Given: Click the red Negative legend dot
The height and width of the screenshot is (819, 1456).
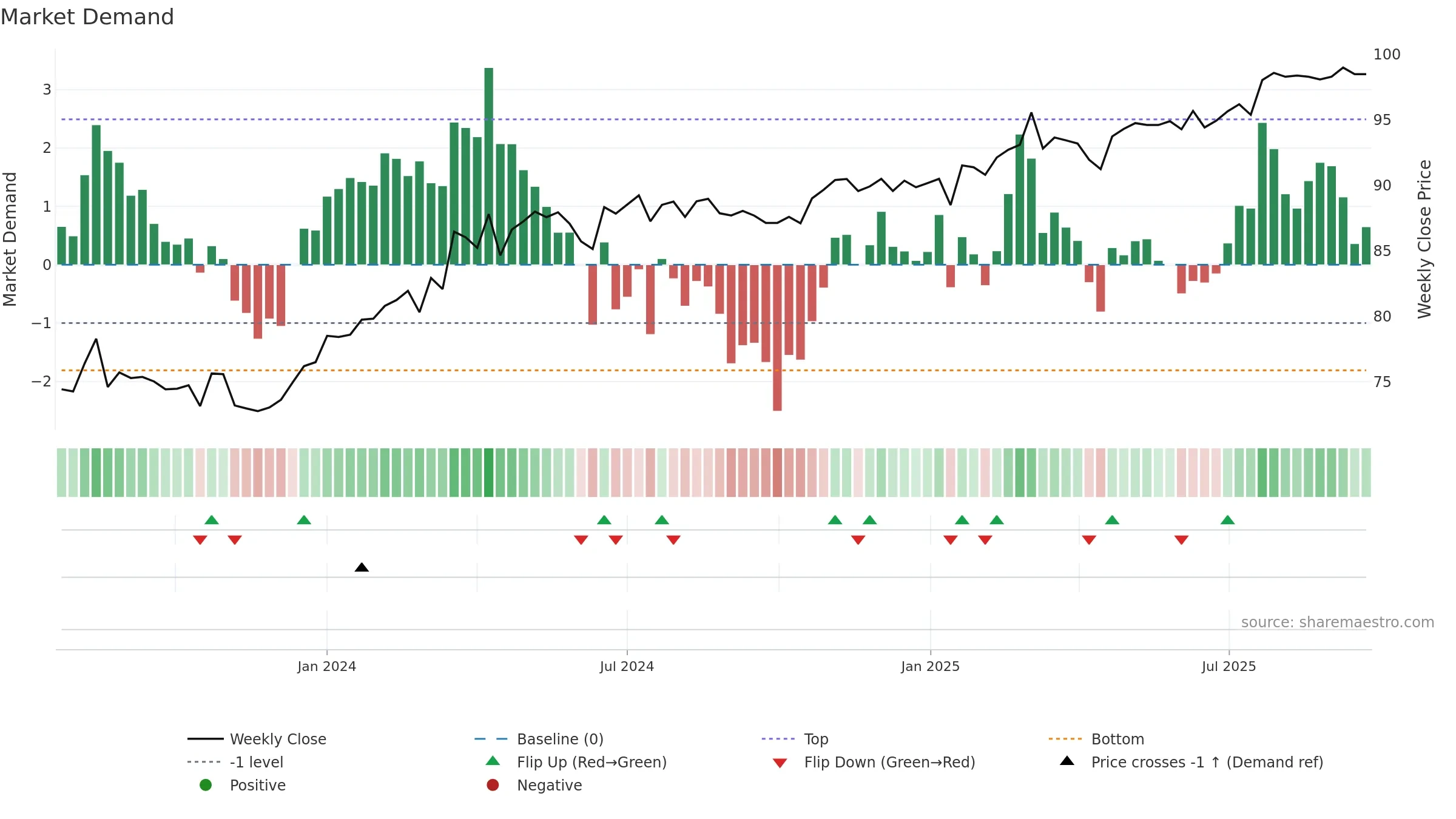Looking at the screenshot, I should click(x=493, y=785).
